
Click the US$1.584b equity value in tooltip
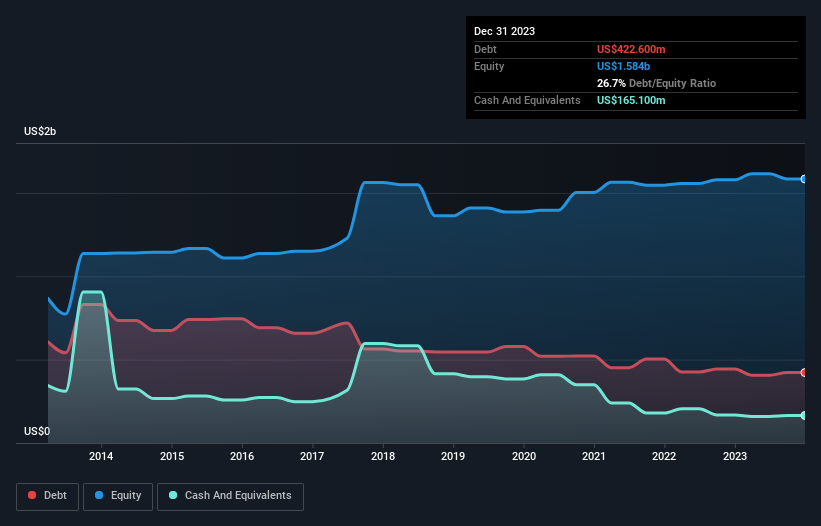622,66
